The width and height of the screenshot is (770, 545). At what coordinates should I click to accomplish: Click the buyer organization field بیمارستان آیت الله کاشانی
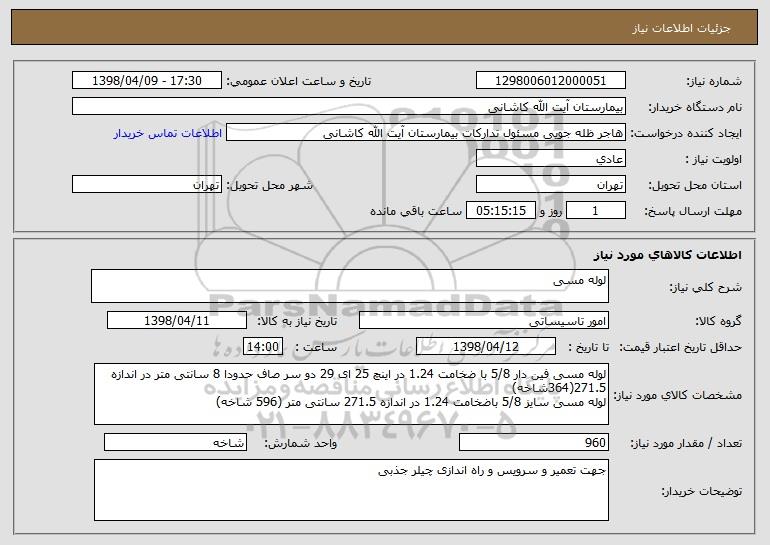(x=349, y=107)
